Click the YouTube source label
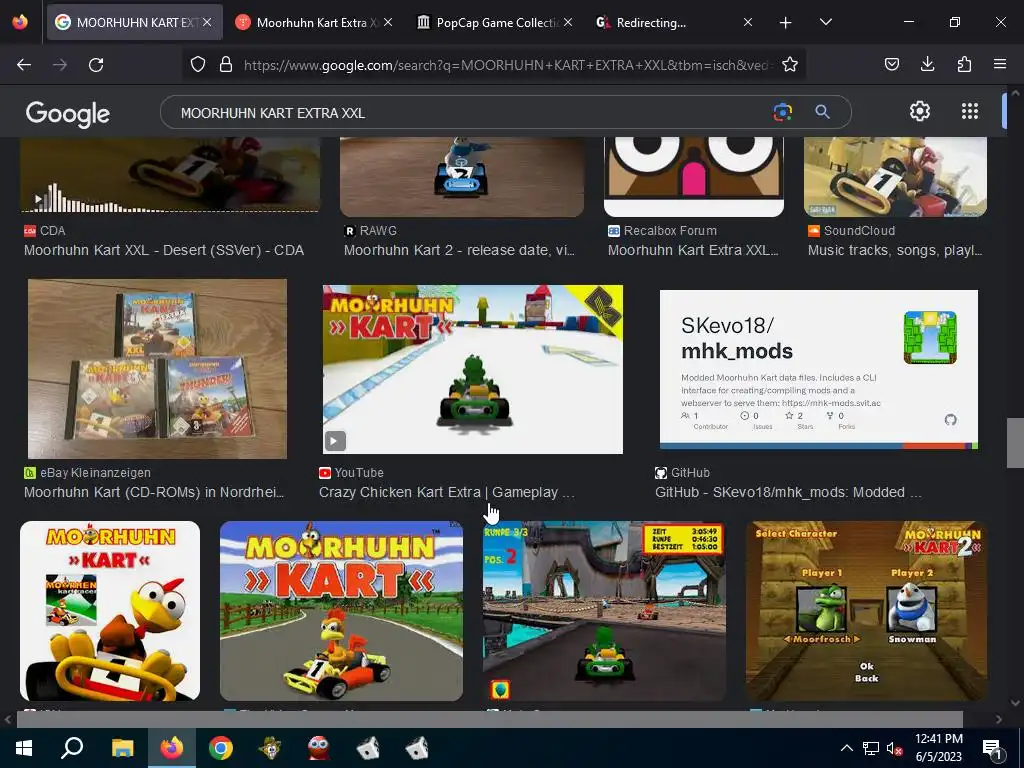 [x=359, y=473]
